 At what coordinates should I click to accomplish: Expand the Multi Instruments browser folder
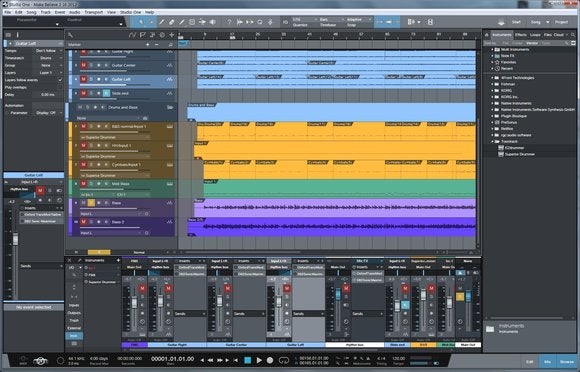coord(492,50)
